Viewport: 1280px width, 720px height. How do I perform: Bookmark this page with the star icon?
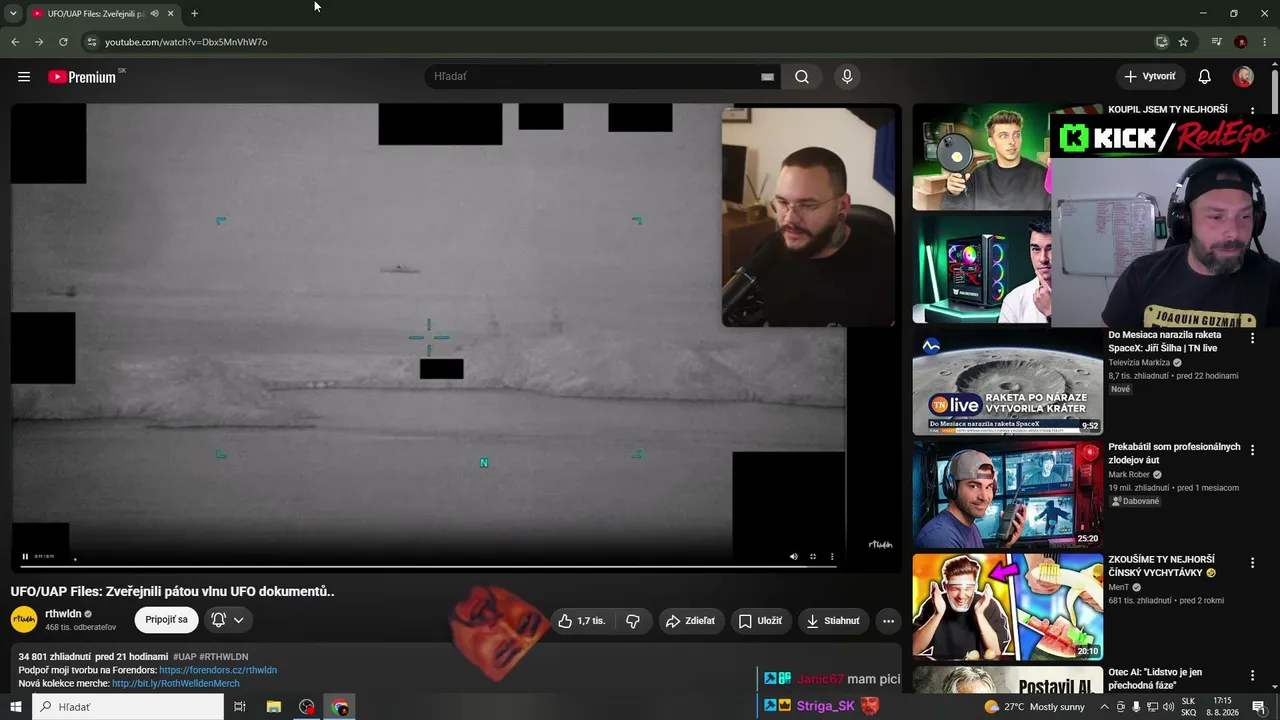click(1183, 42)
